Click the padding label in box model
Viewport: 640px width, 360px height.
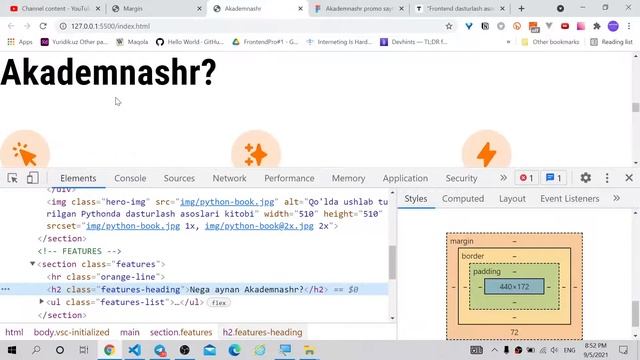tap(487, 271)
